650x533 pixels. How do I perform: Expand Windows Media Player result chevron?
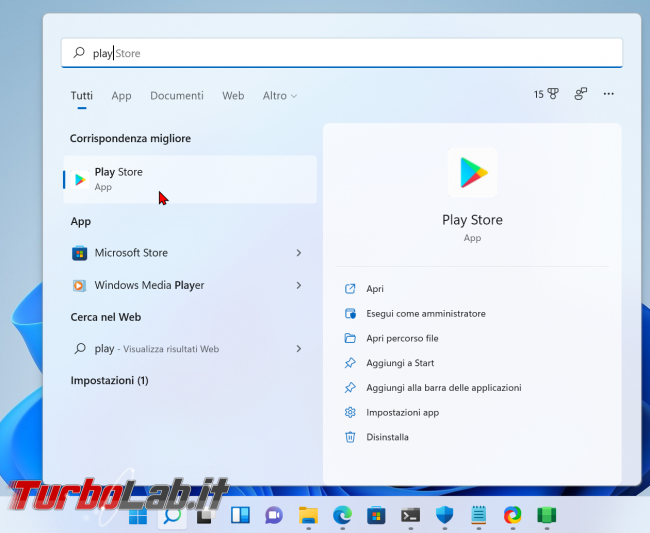[298, 285]
